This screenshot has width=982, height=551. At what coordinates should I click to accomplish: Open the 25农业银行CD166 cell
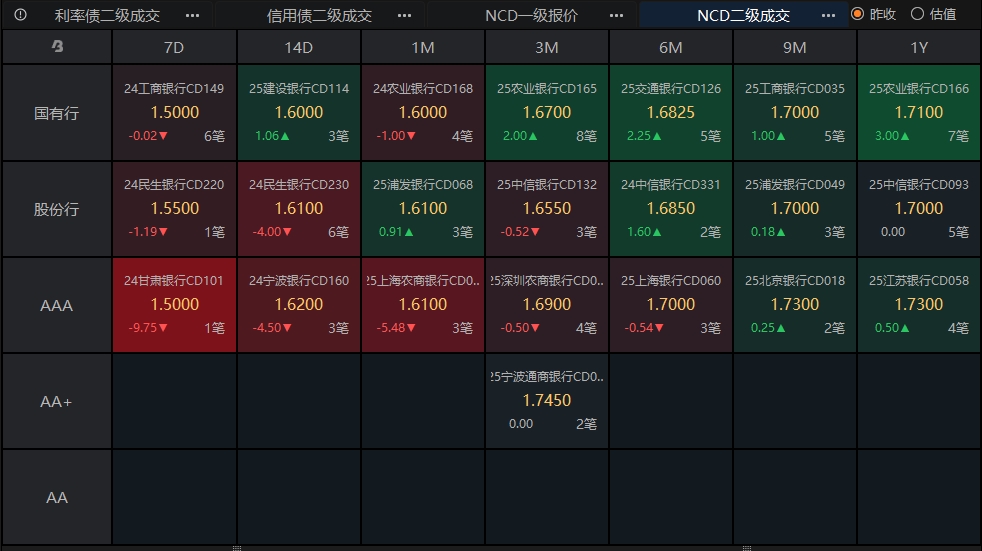point(919,113)
